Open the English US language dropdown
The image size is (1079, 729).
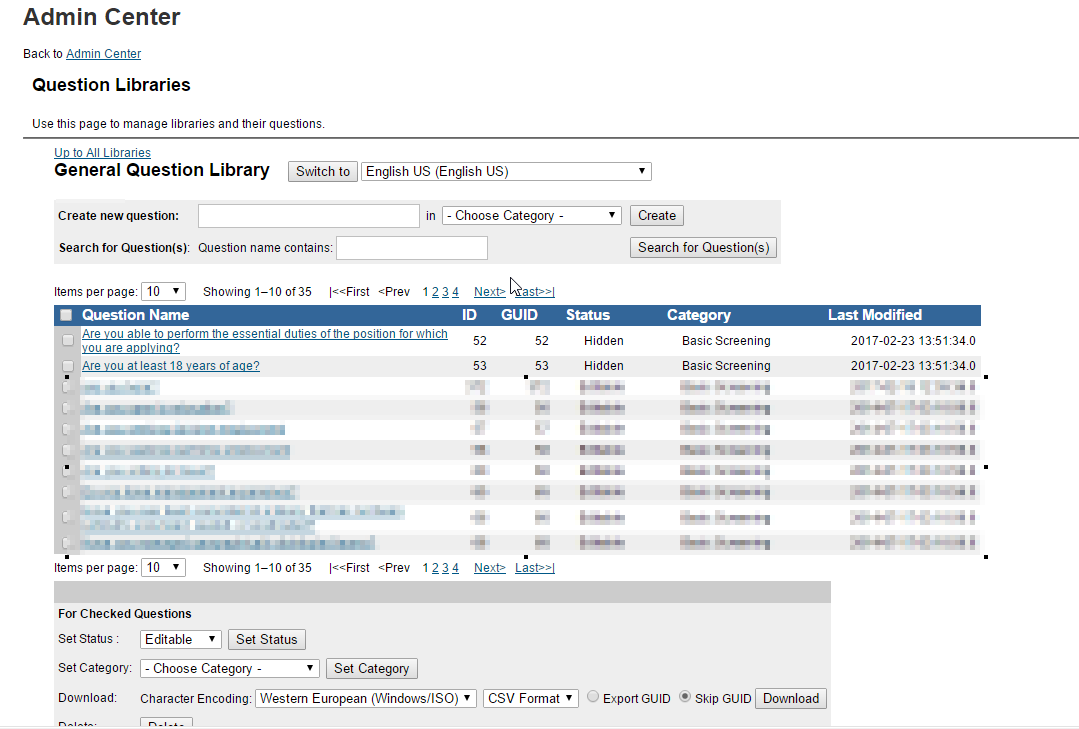pos(506,171)
